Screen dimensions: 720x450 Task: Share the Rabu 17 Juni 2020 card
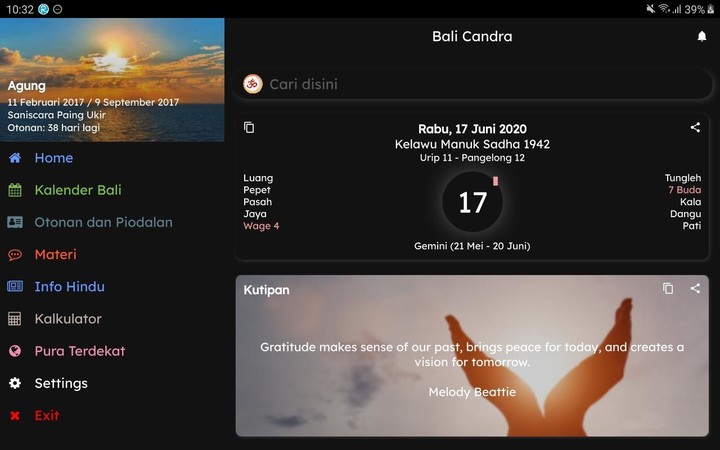click(x=695, y=127)
